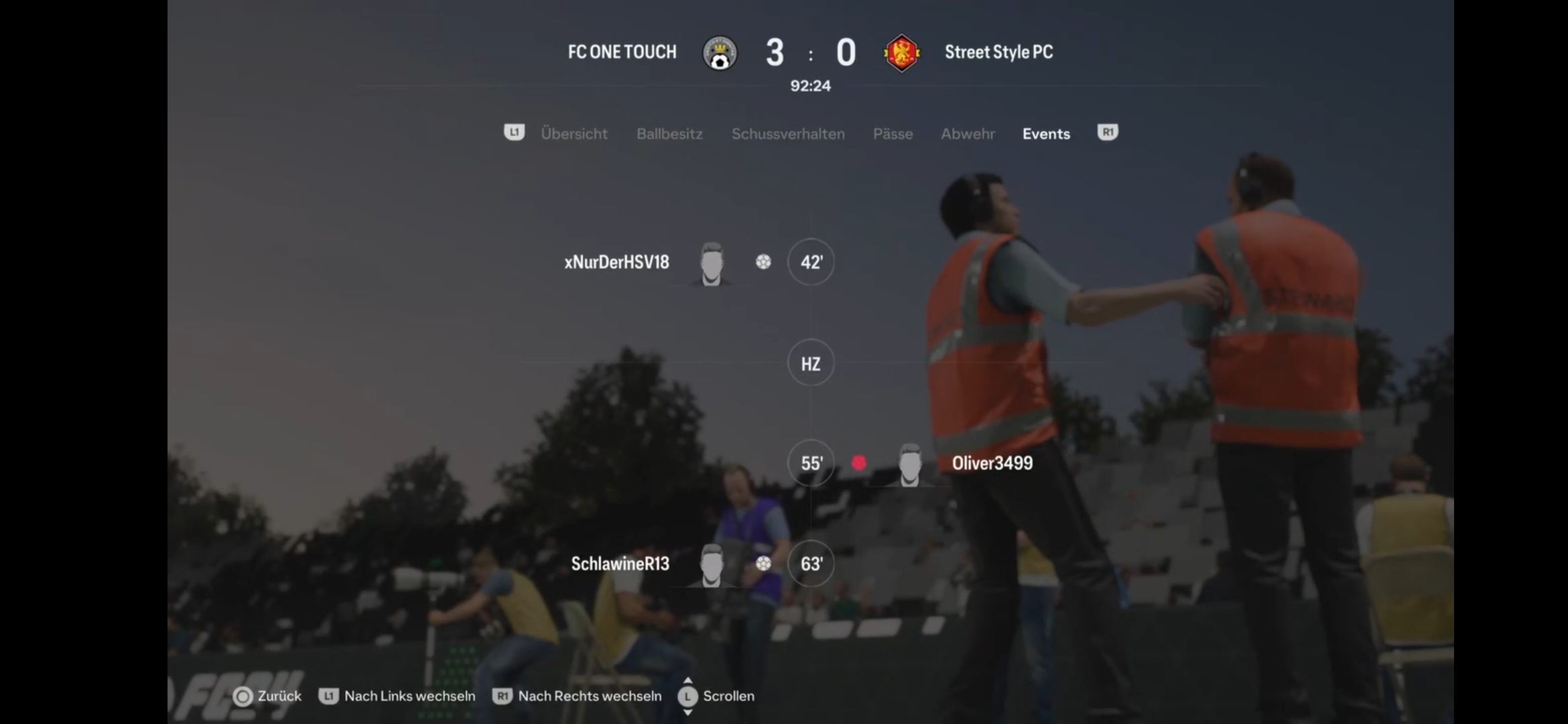Screen dimensions: 1568x724
Task: Click the goal ball icon at 42'
Action: click(763, 261)
